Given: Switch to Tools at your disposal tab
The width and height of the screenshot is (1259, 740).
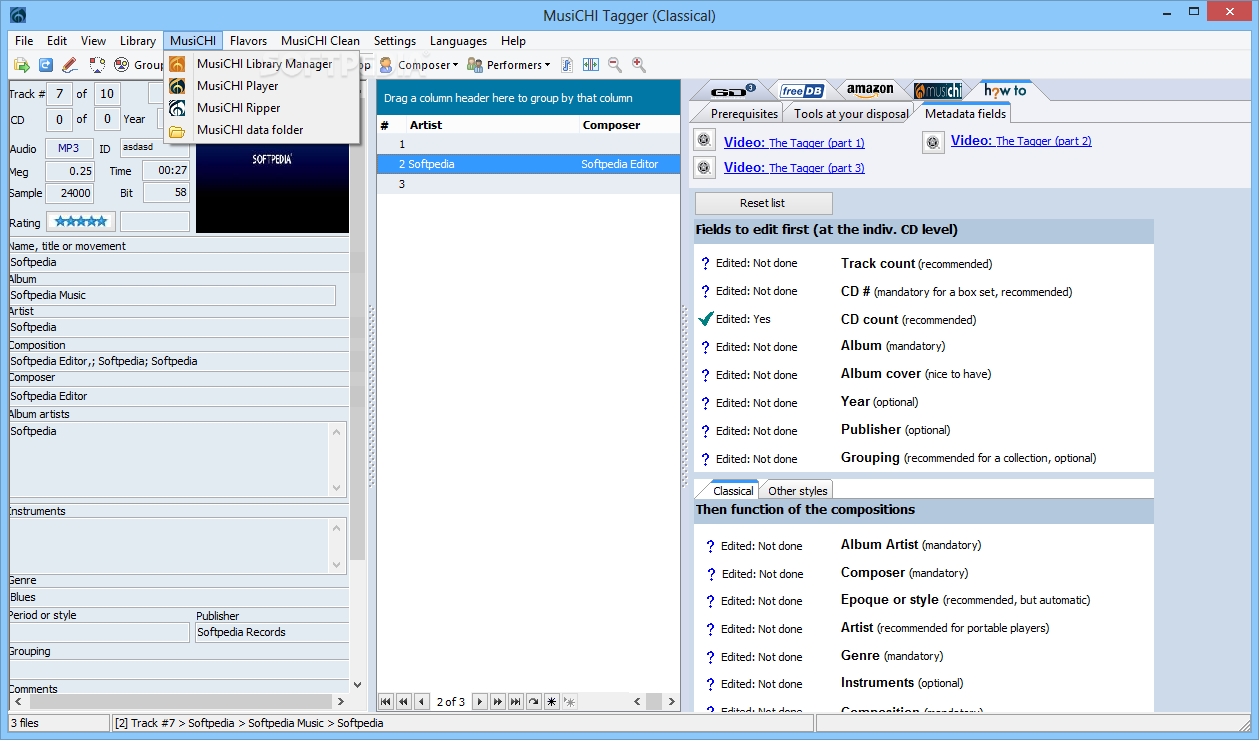Looking at the screenshot, I should point(851,113).
